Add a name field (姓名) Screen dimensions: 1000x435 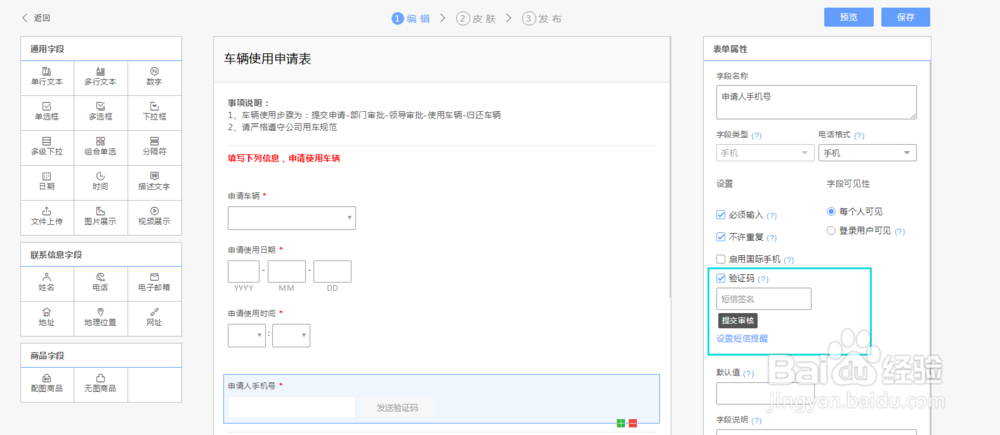tap(47, 283)
